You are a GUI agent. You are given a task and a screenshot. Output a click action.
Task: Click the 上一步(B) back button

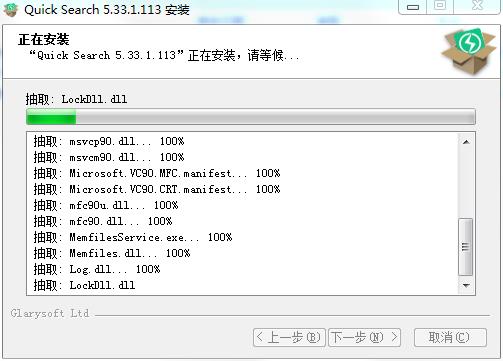[289, 337]
